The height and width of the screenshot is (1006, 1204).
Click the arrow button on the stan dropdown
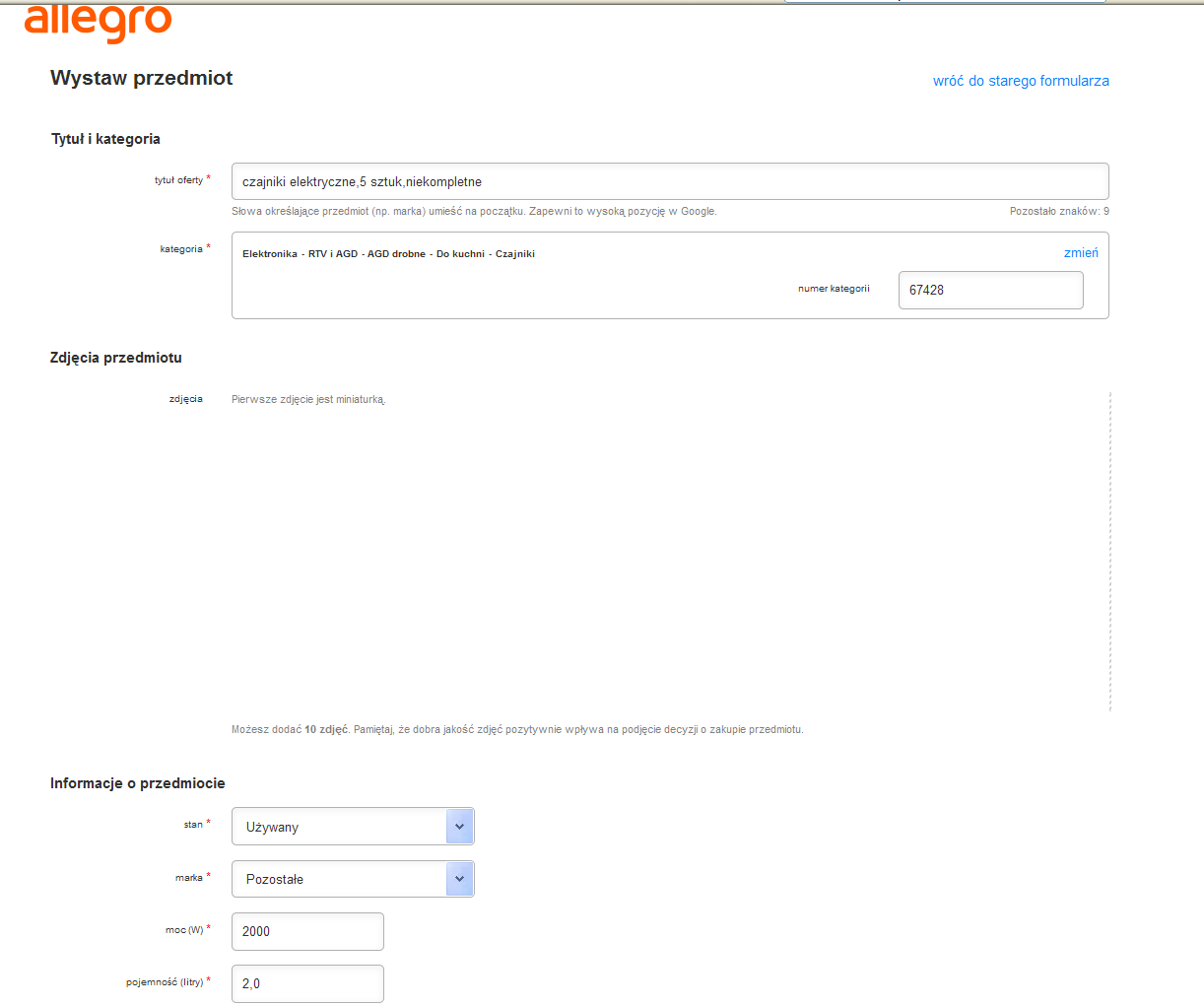pyautogui.click(x=459, y=827)
